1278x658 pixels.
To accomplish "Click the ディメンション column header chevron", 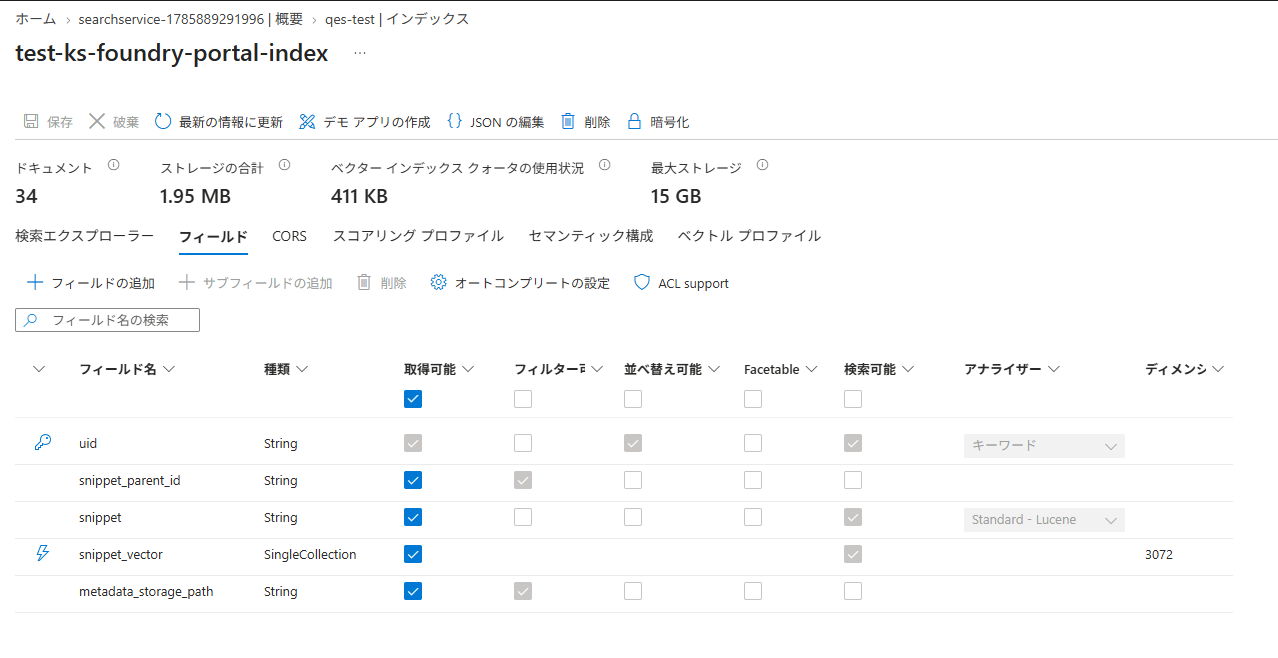I will point(1218,369).
